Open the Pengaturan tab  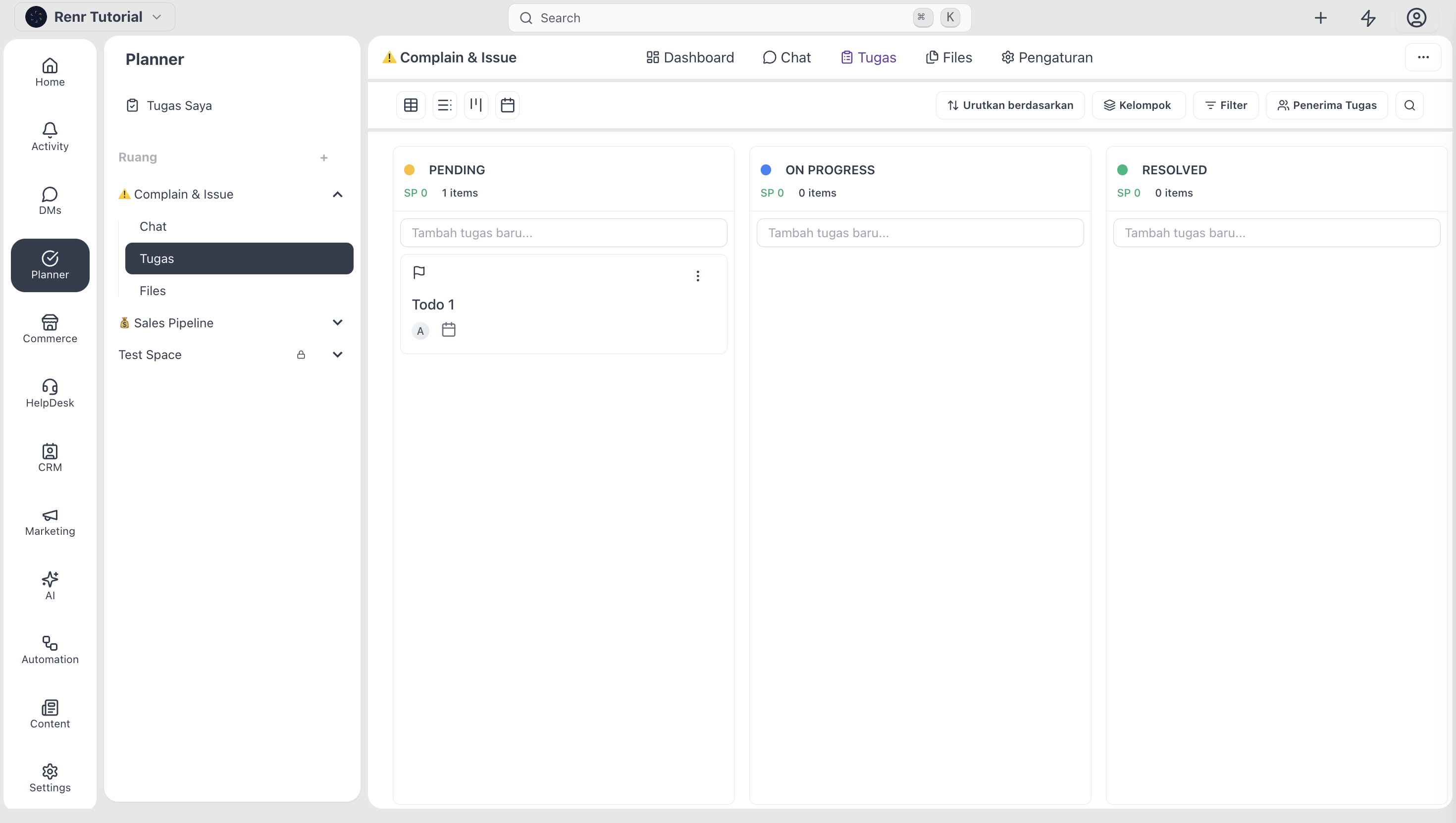[x=1047, y=57]
